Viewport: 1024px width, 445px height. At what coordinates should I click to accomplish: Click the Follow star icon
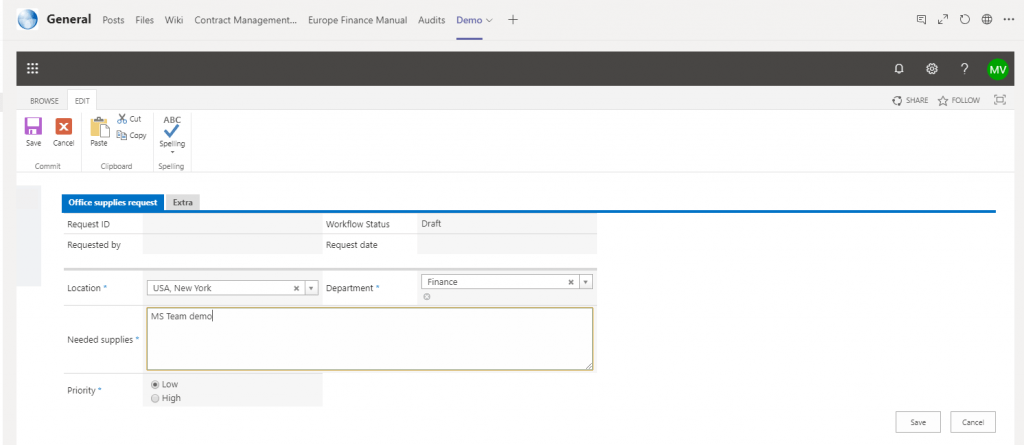943,101
